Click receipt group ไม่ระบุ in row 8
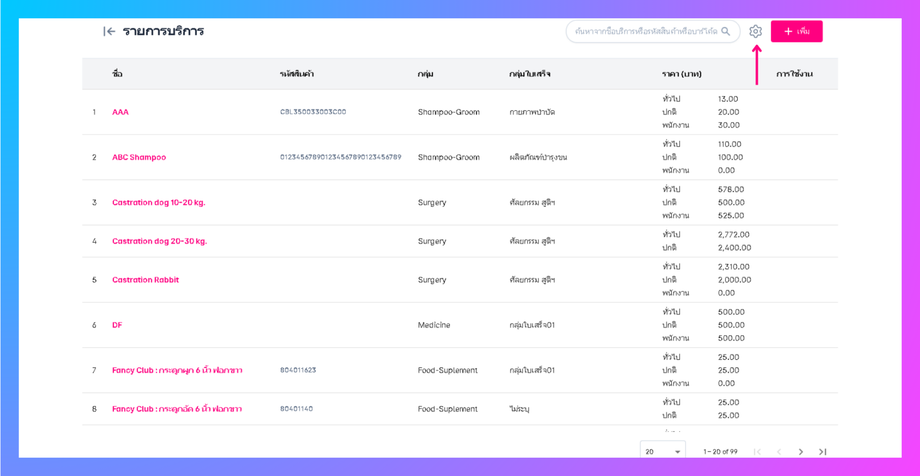Image resolution: width=920 pixels, height=476 pixels. pyautogui.click(x=519, y=409)
